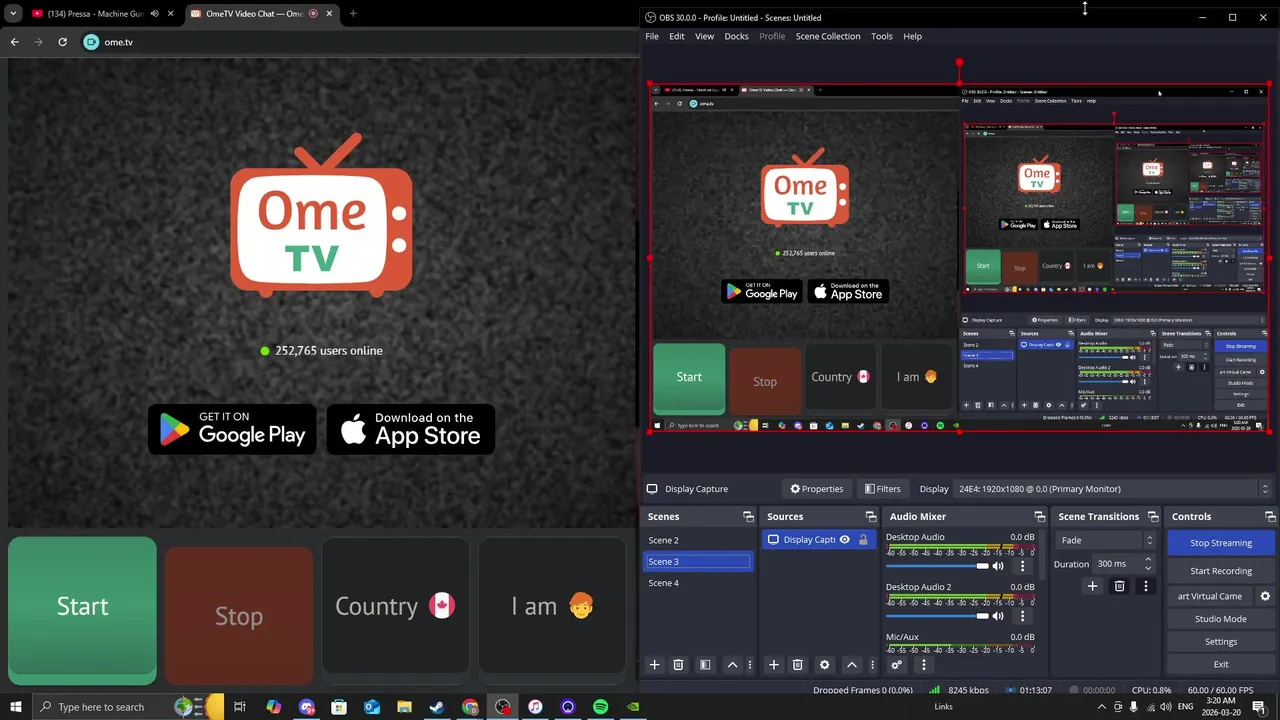Click the Get it on Google Play badge
1280x720 pixels.
[232, 429]
